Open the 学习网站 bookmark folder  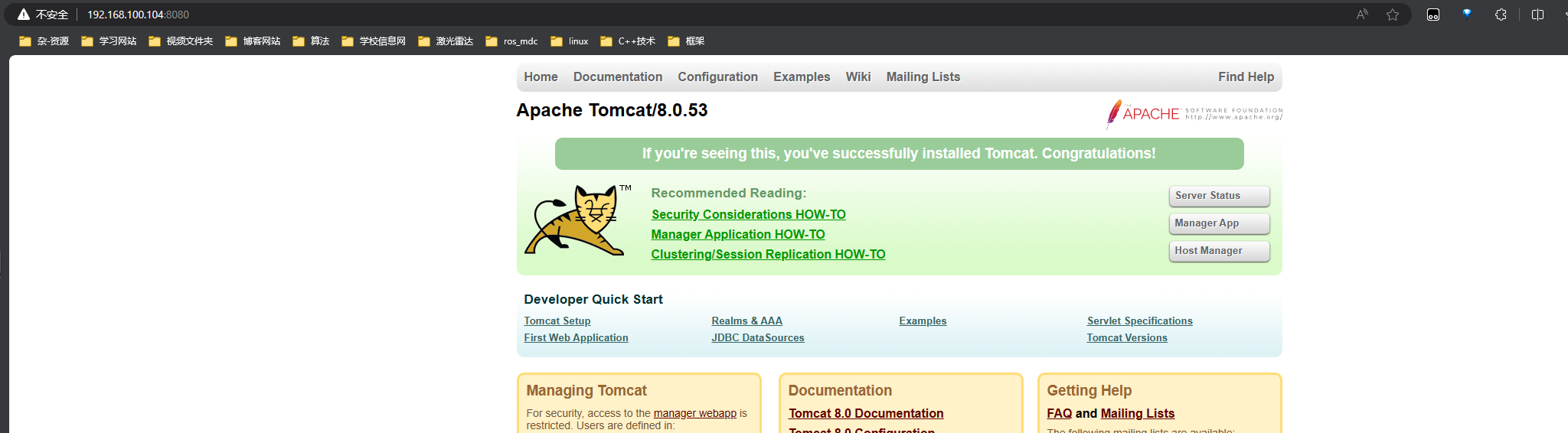pos(109,41)
